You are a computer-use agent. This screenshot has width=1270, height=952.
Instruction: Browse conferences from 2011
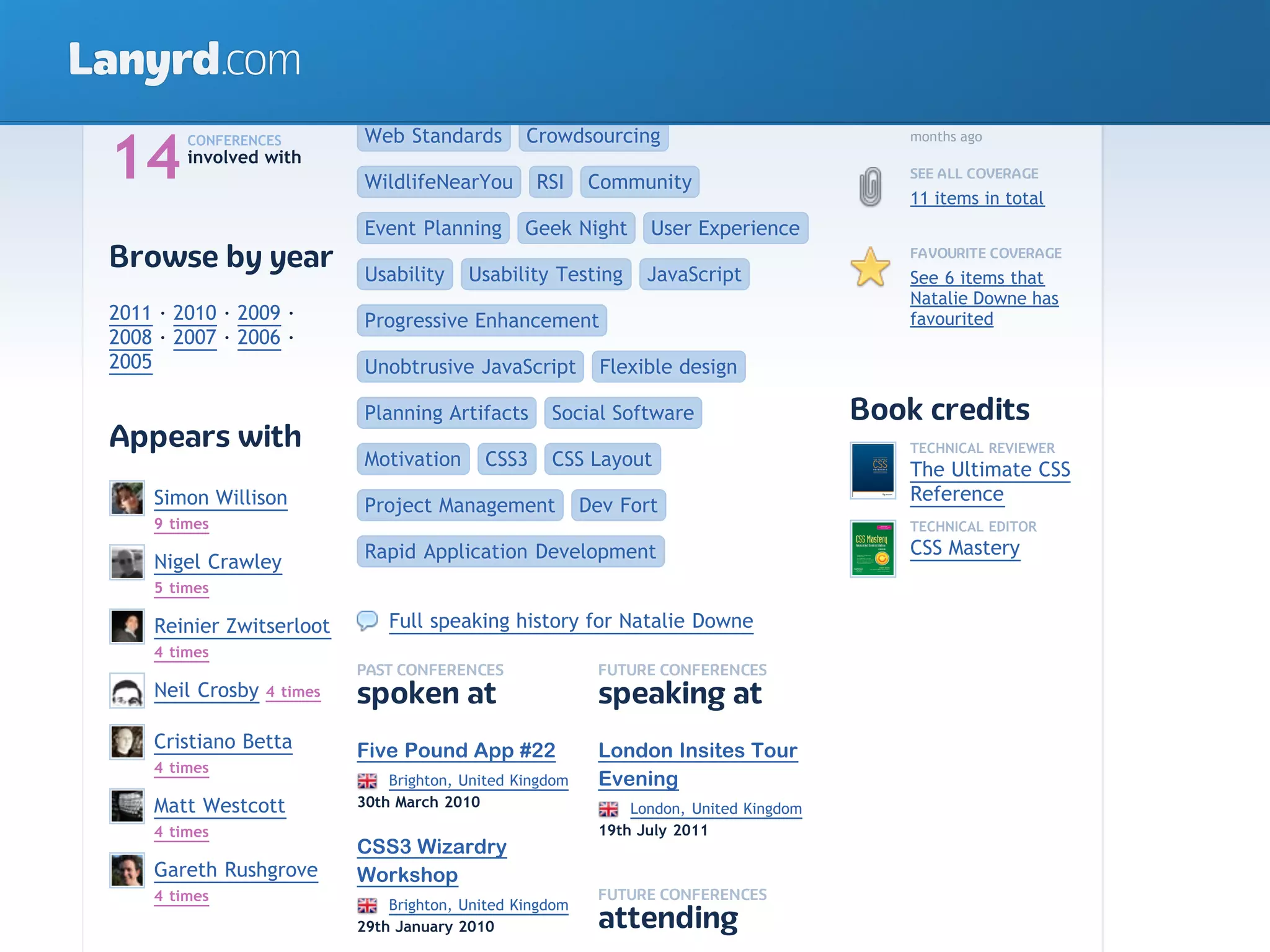point(130,313)
